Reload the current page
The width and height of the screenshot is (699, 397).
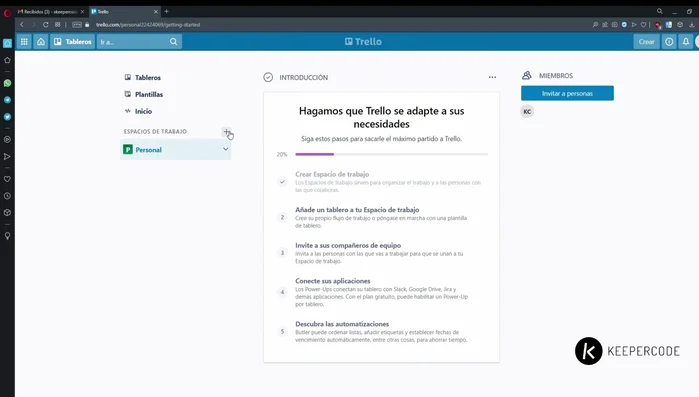pyautogui.click(x=45, y=25)
